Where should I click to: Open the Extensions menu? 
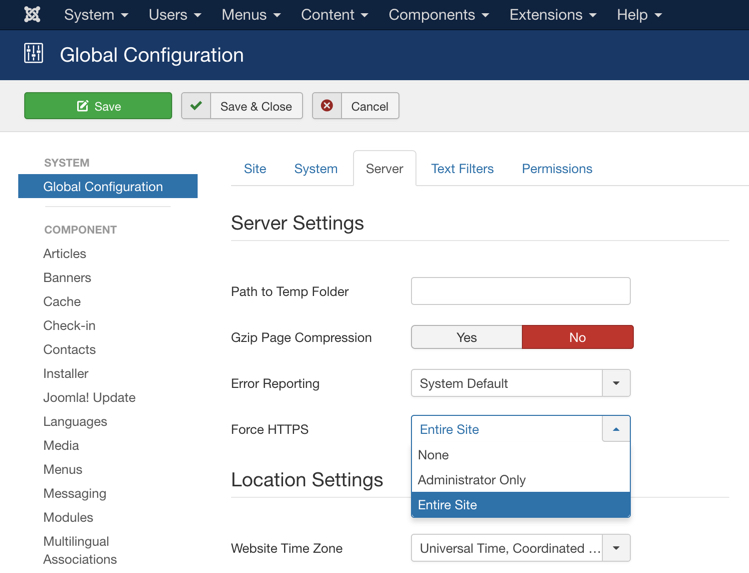(553, 15)
